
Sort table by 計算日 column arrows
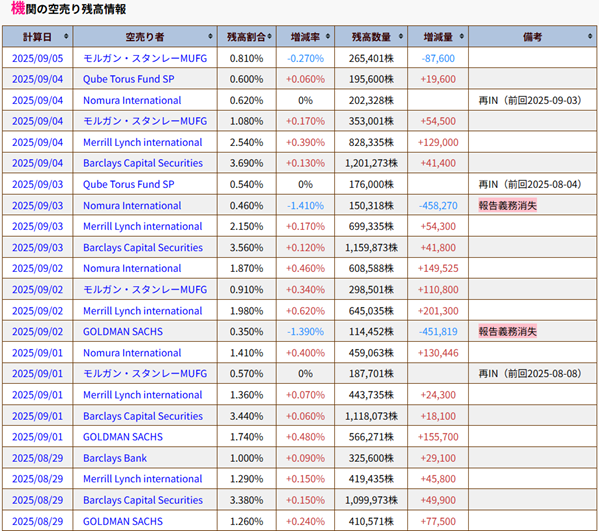point(66,36)
